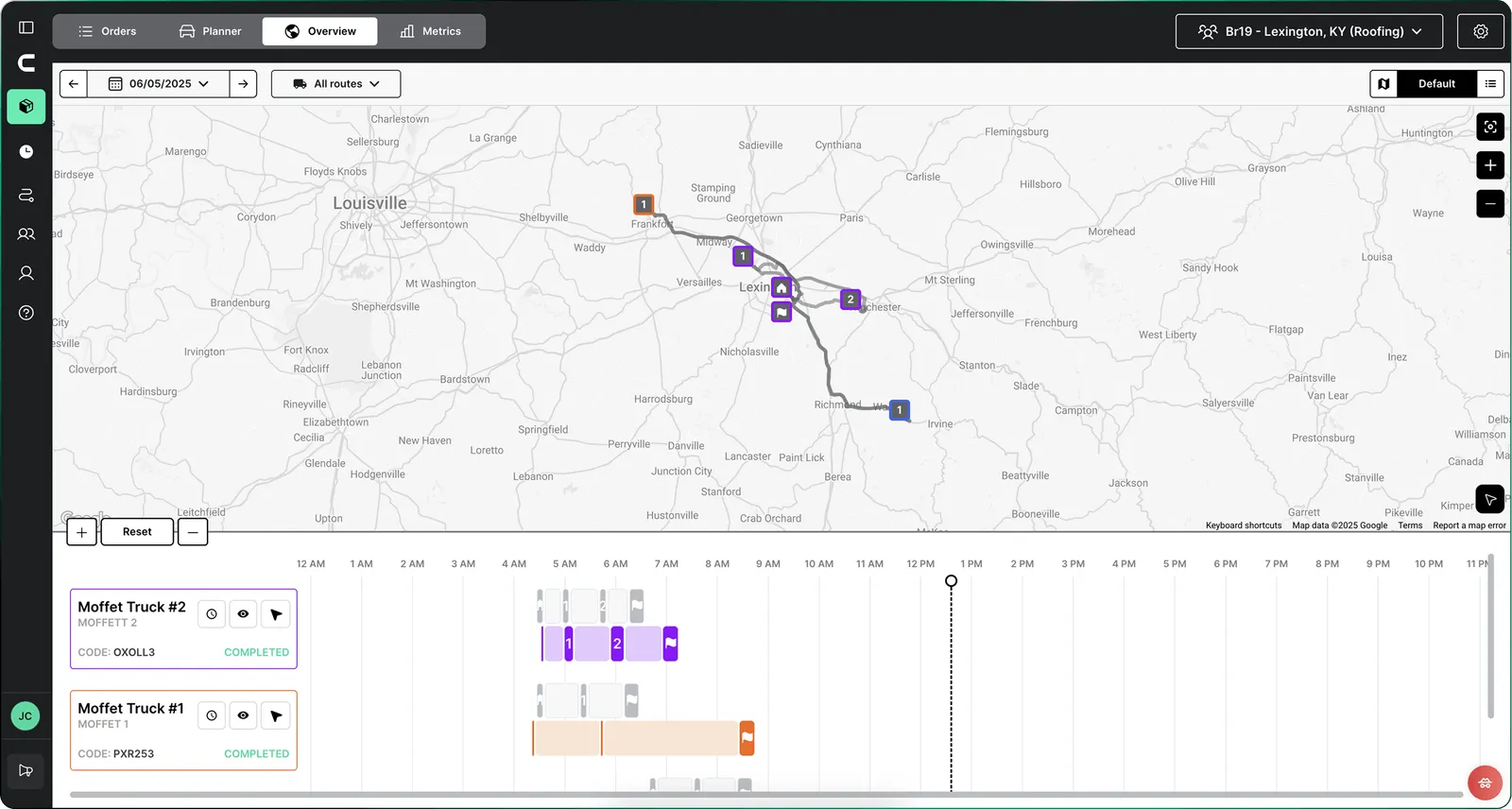Open the 06/05/2025 date picker
This screenshot has width=1512, height=809.
(159, 84)
